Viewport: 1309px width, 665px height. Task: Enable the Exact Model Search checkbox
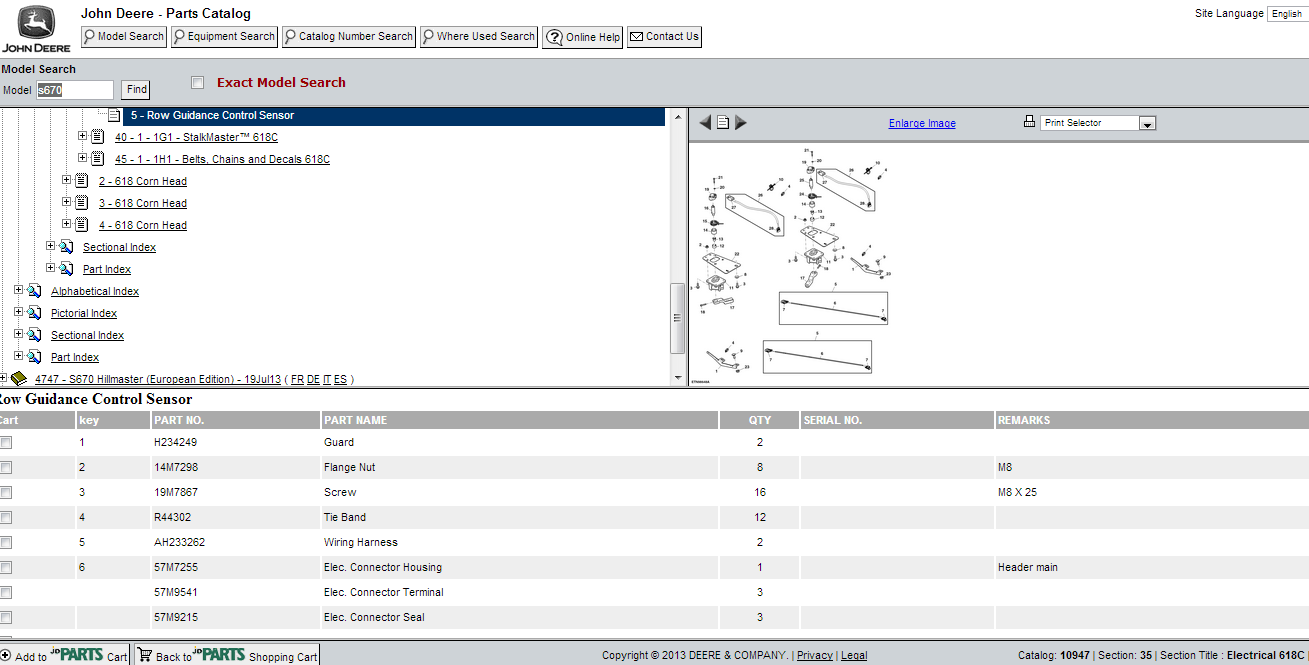198,83
